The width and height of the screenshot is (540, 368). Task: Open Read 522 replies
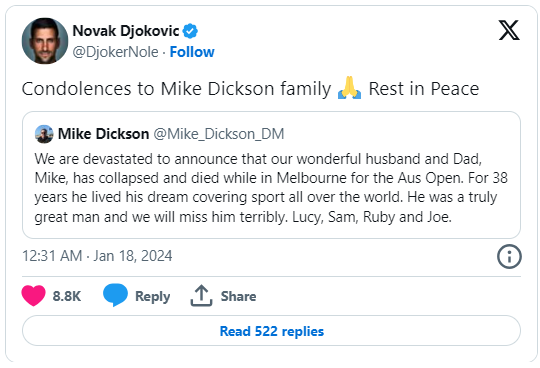[271, 331]
